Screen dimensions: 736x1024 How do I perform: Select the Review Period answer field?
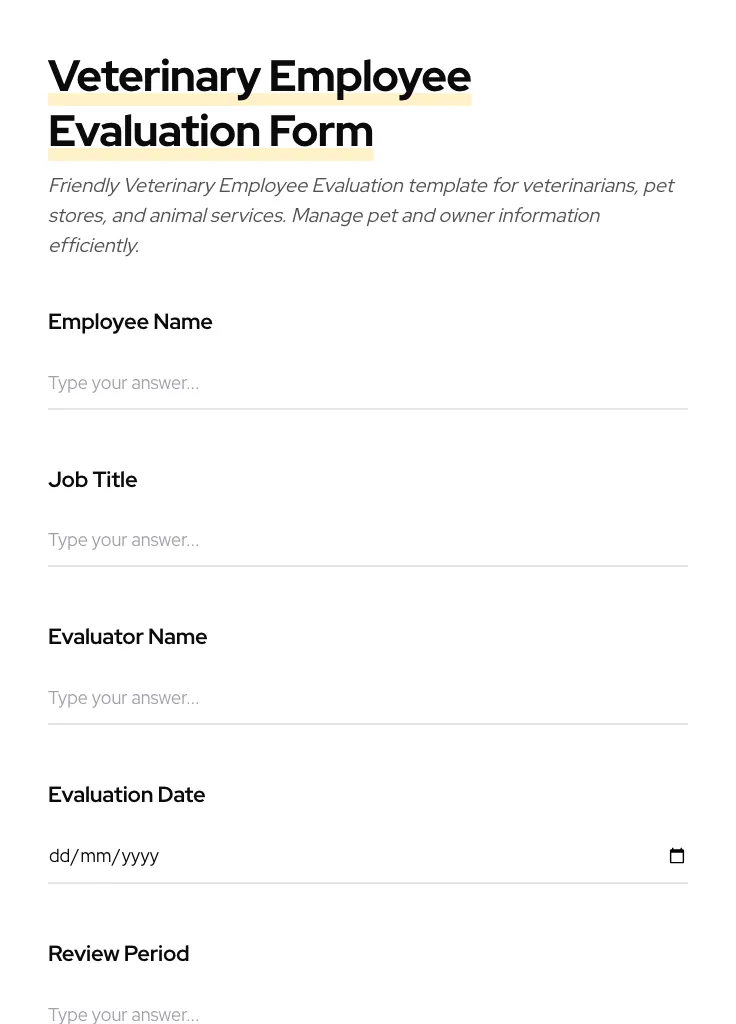(300, 1013)
